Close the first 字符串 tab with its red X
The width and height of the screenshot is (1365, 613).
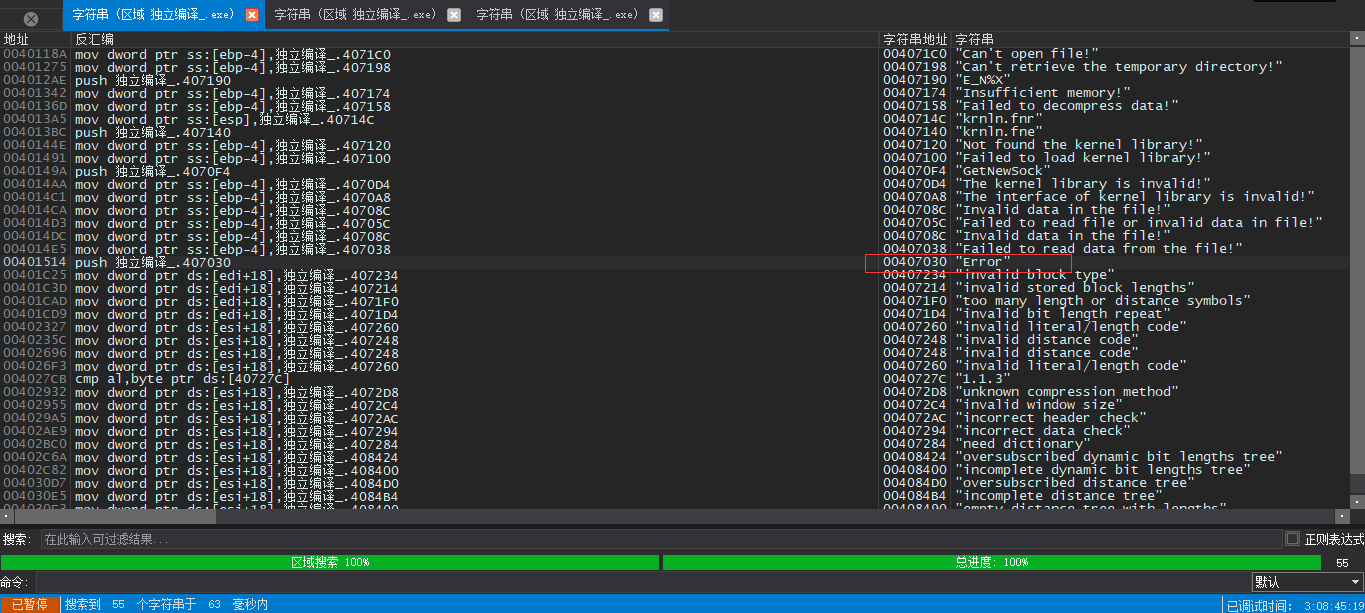pyautogui.click(x=252, y=15)
